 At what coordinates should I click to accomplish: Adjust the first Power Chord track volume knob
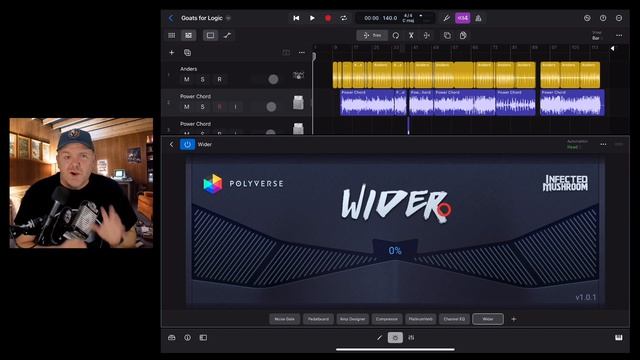[271, 107]
